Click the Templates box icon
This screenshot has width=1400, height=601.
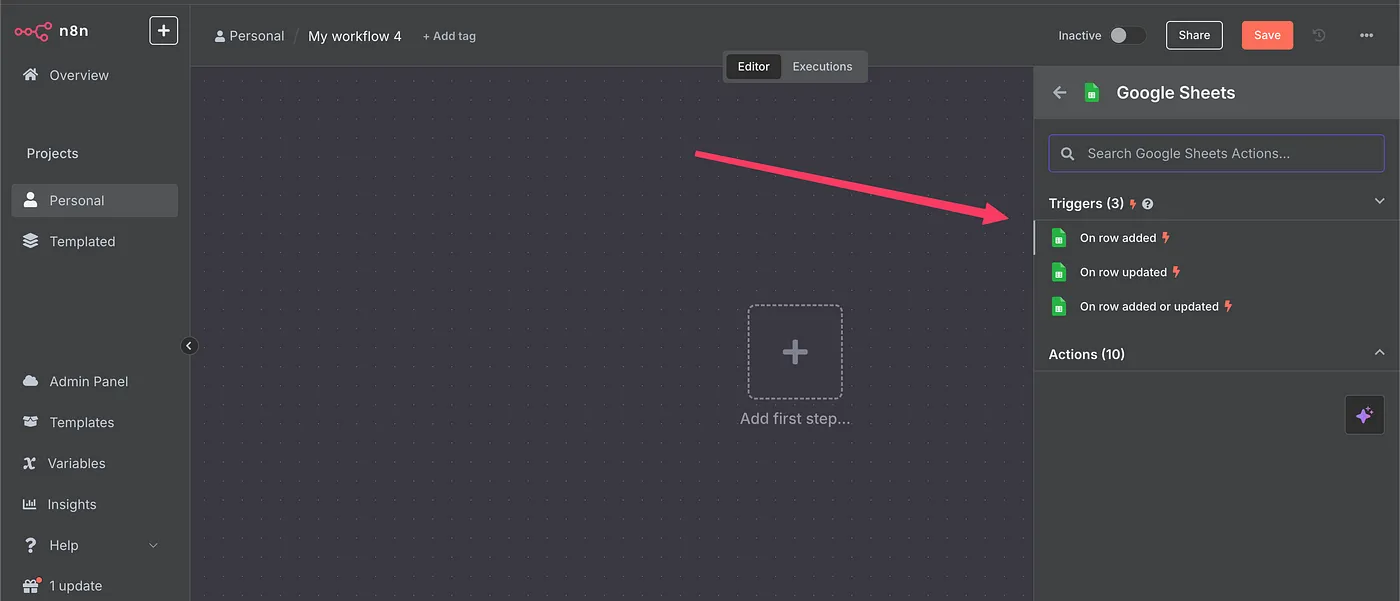(30, 422)
